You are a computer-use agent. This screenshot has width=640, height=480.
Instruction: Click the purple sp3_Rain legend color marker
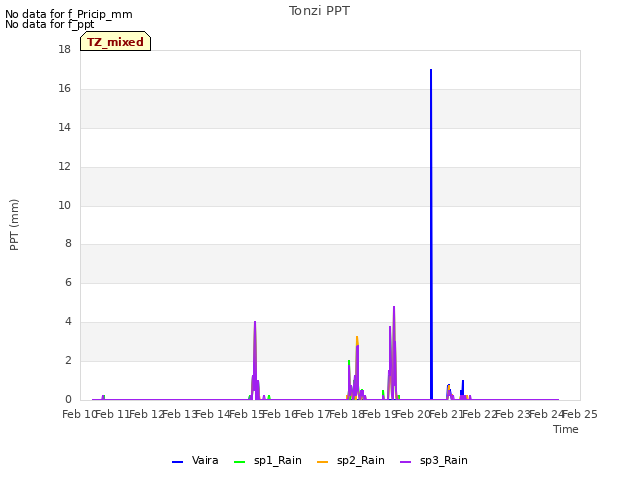point(405,462)
